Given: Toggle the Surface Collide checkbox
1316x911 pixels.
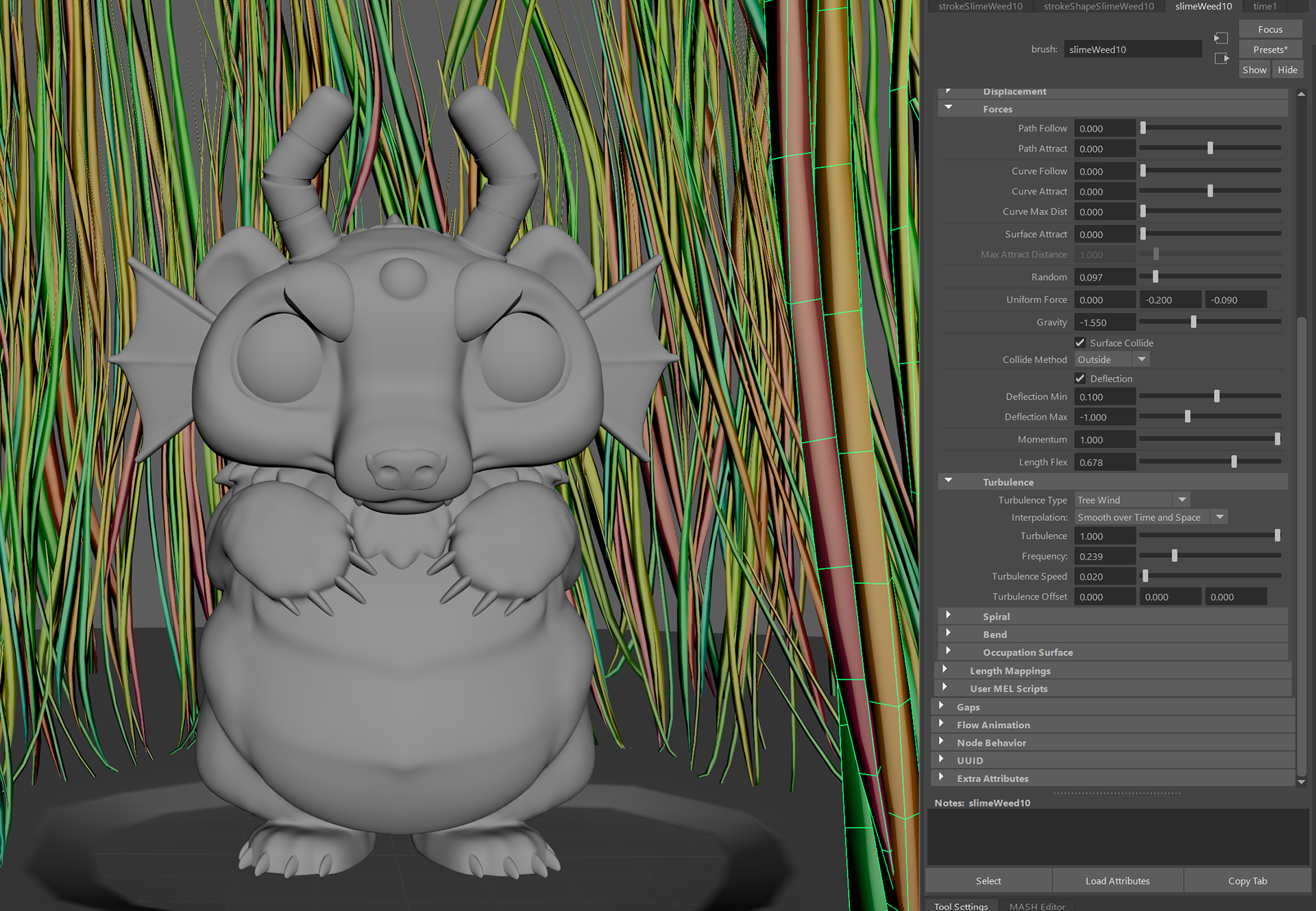Looking at the screenshot, I should [1080, 343].
